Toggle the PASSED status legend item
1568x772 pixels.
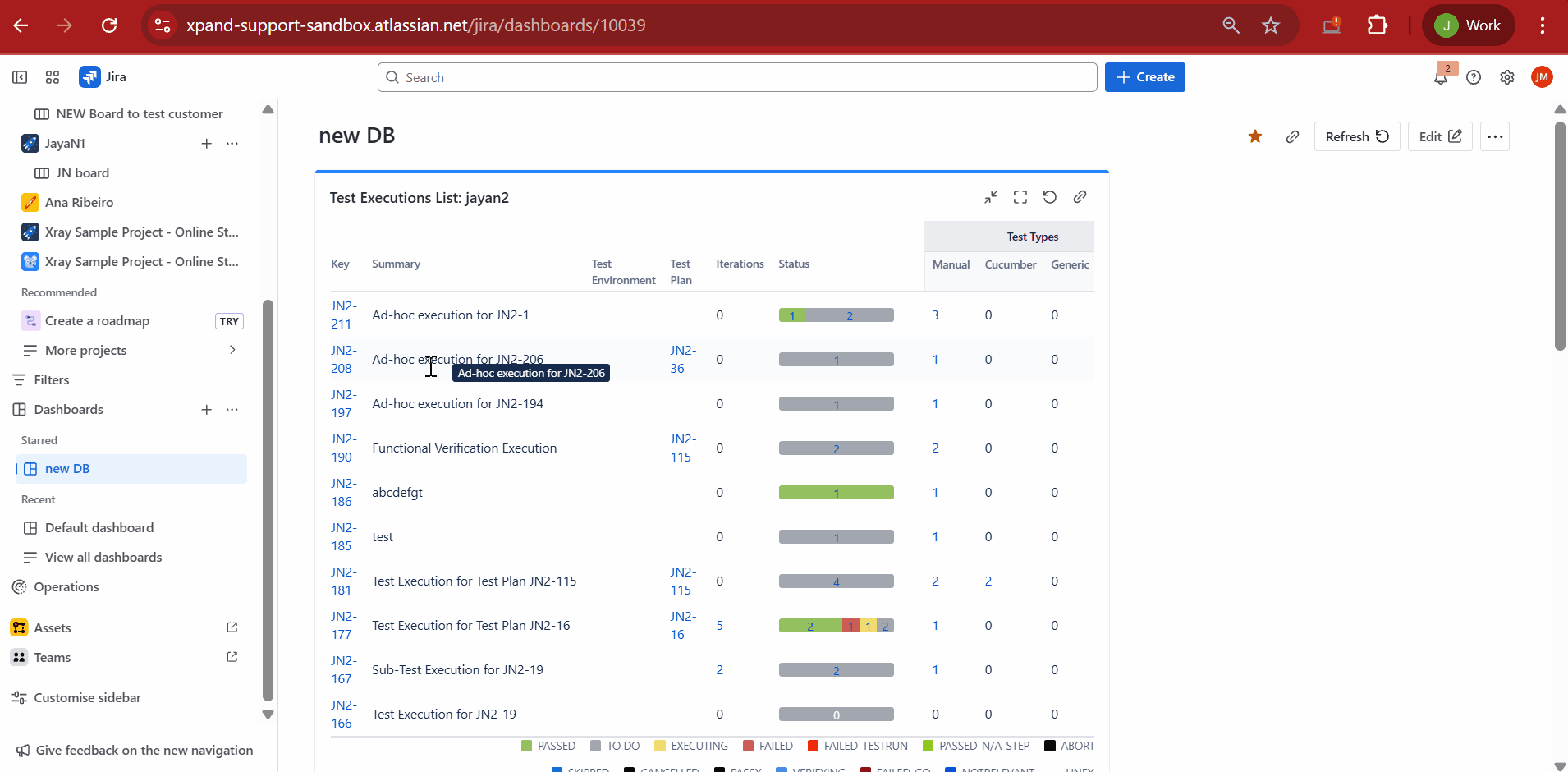[548, 746]
